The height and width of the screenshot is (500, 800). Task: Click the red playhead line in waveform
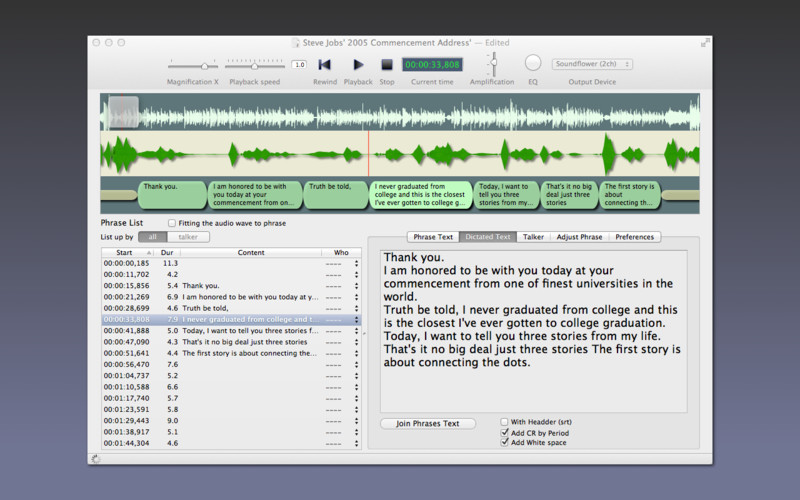coord(368,154)
